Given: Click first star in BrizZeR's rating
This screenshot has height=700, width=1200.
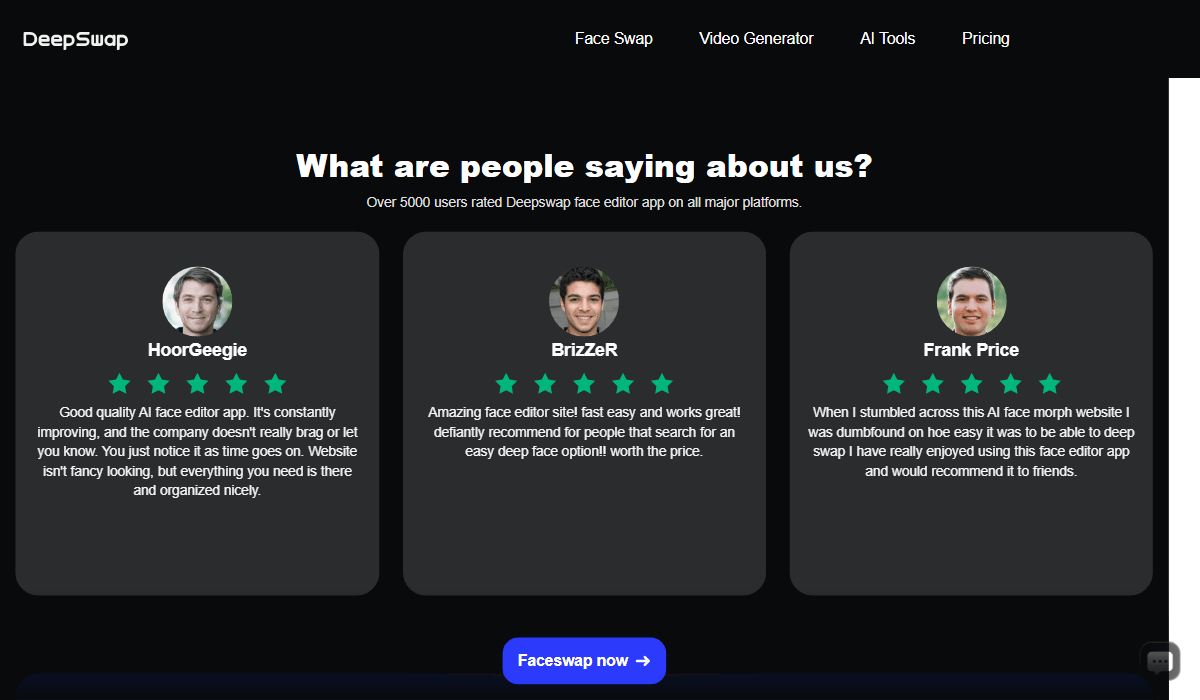Looking at the screenshot, I should (x=506, y=383).
